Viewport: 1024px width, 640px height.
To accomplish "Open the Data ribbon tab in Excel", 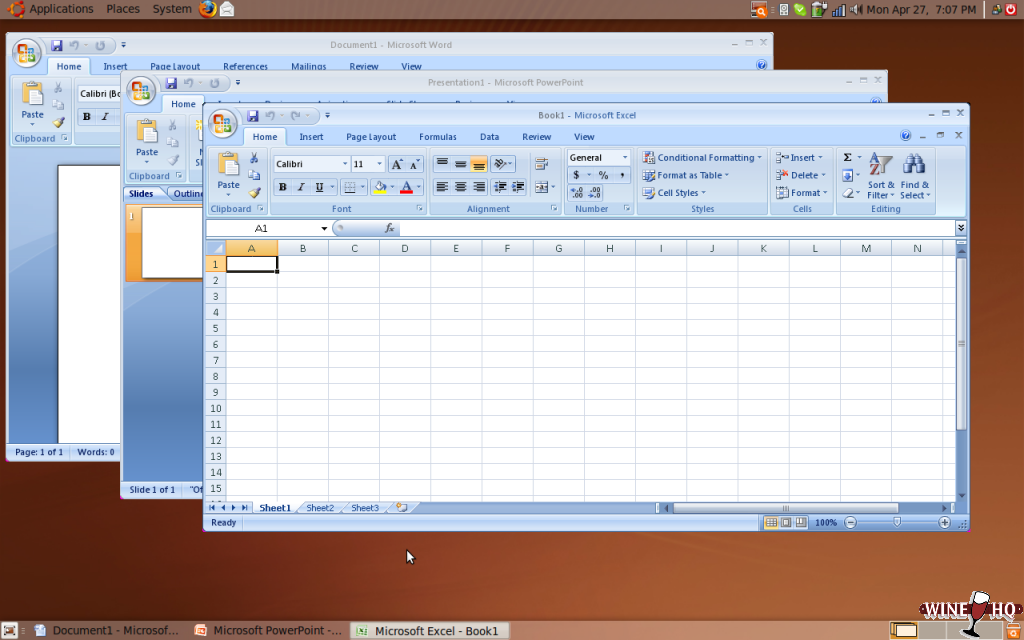I will pos(489,136).
